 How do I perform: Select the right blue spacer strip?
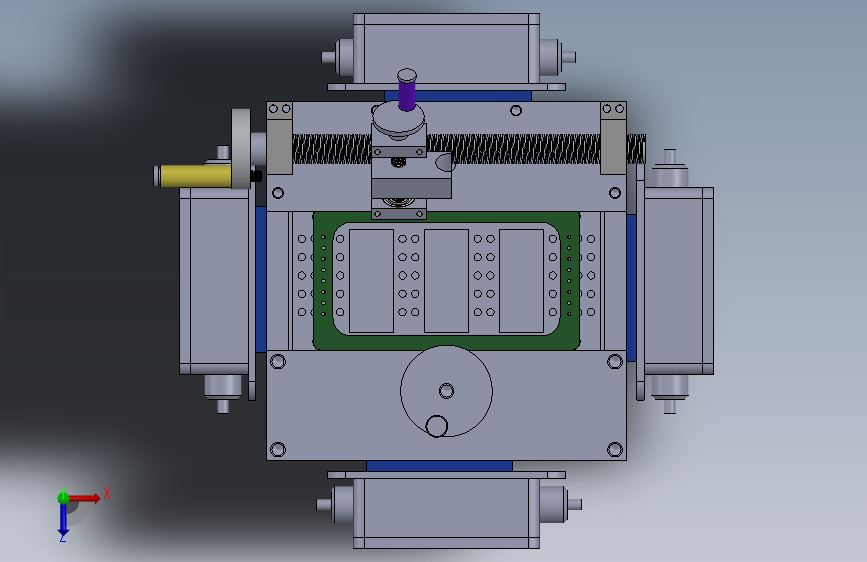(631, 288)
